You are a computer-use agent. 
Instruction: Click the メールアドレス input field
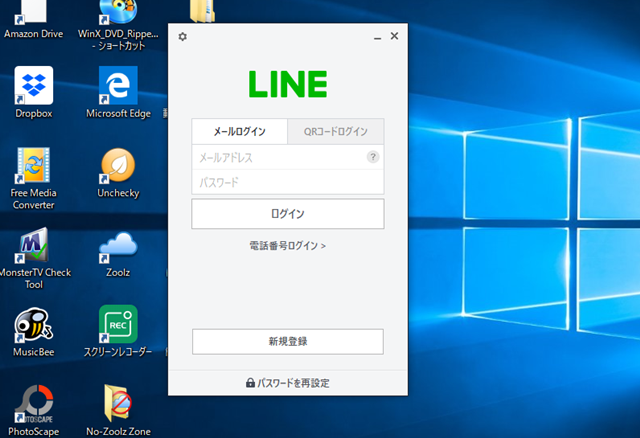pyautogui.click(x=288, y=157)
